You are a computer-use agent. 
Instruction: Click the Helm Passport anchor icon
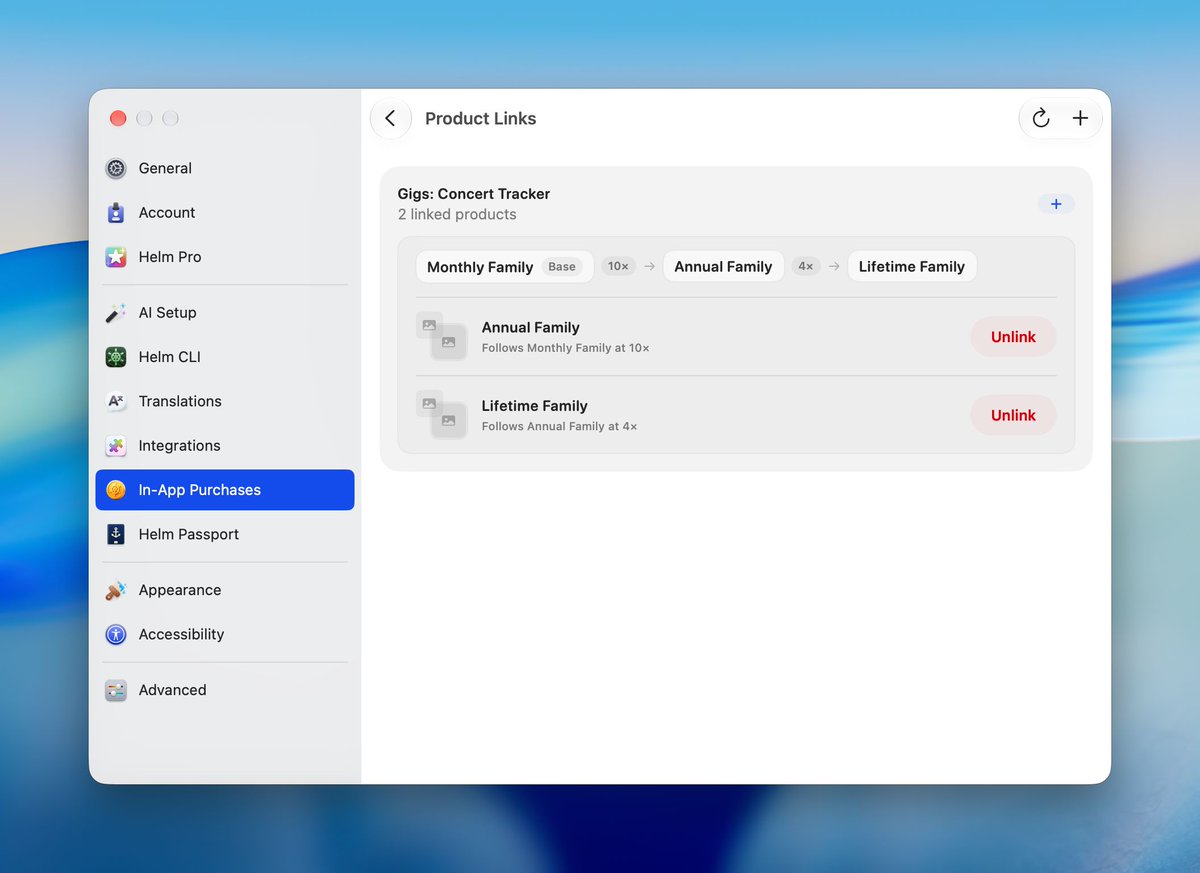tap(116, 534)
